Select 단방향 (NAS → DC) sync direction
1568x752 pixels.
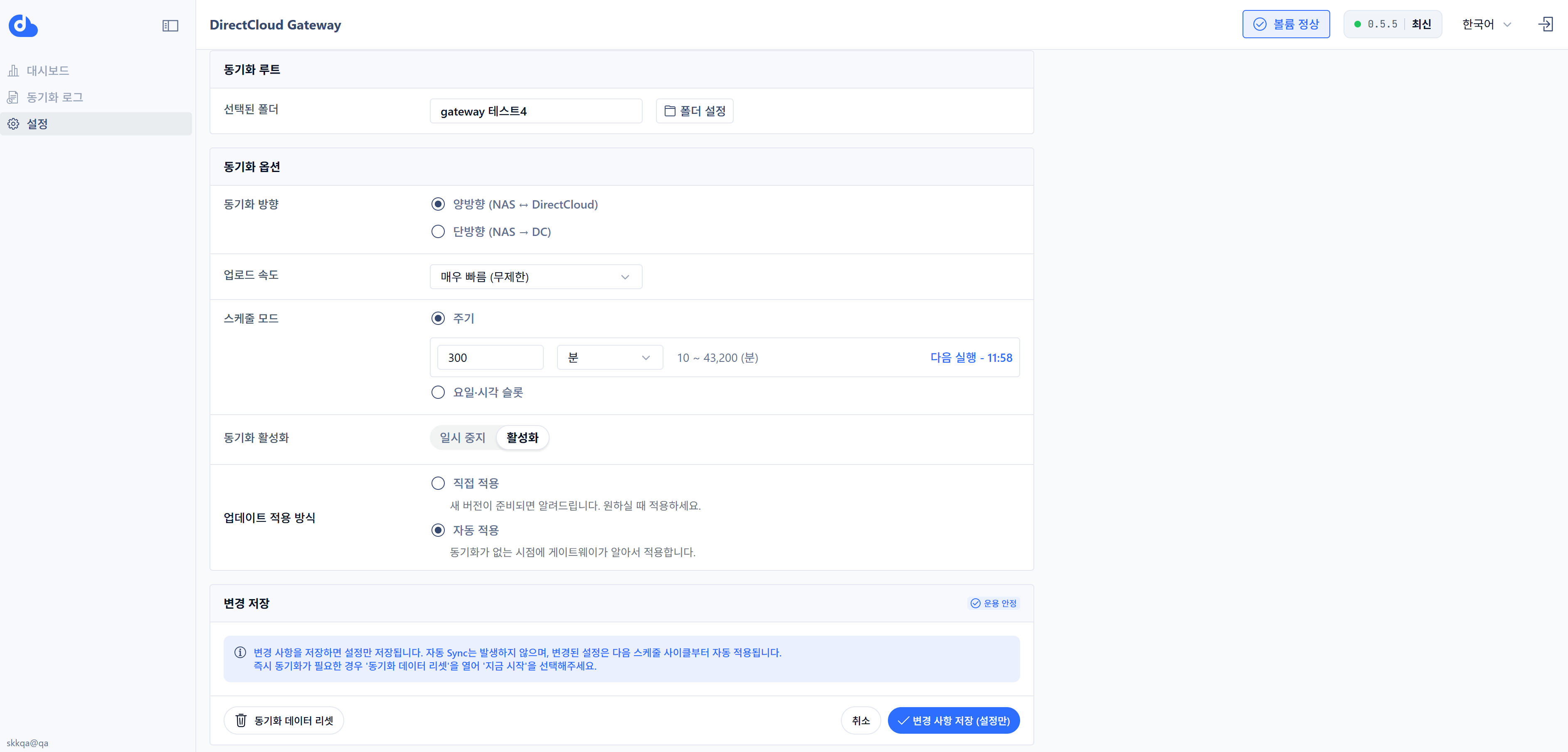pyautogui.click(x=438, y=232)
